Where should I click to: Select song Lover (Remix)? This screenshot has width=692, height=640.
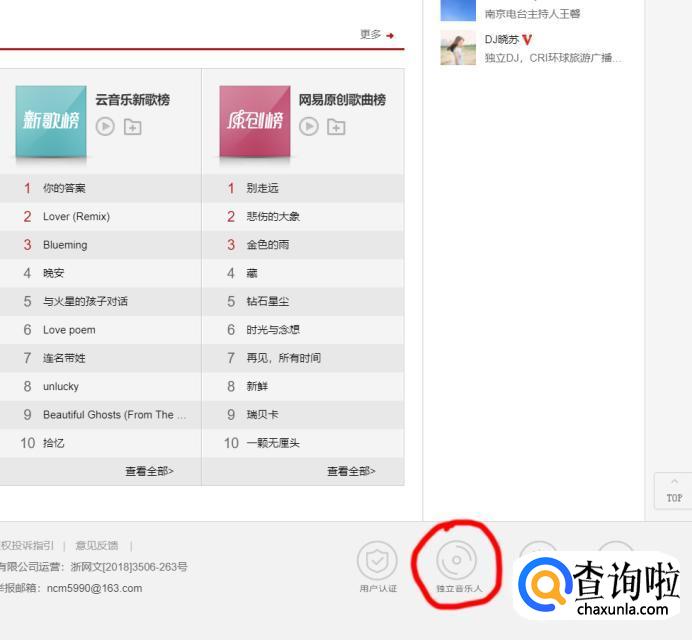pos(76,216)
